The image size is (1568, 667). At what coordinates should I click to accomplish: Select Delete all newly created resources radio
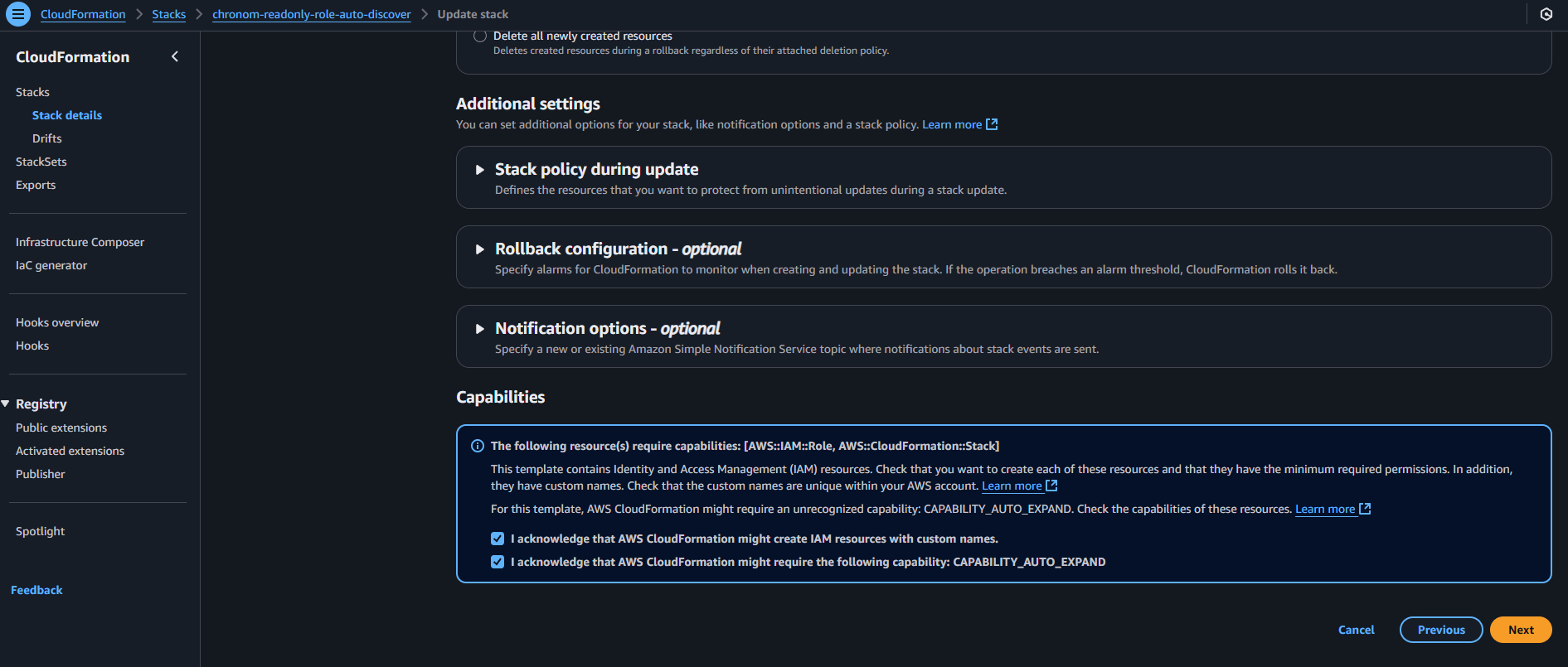pyautogui.click(x=479, y=36)
